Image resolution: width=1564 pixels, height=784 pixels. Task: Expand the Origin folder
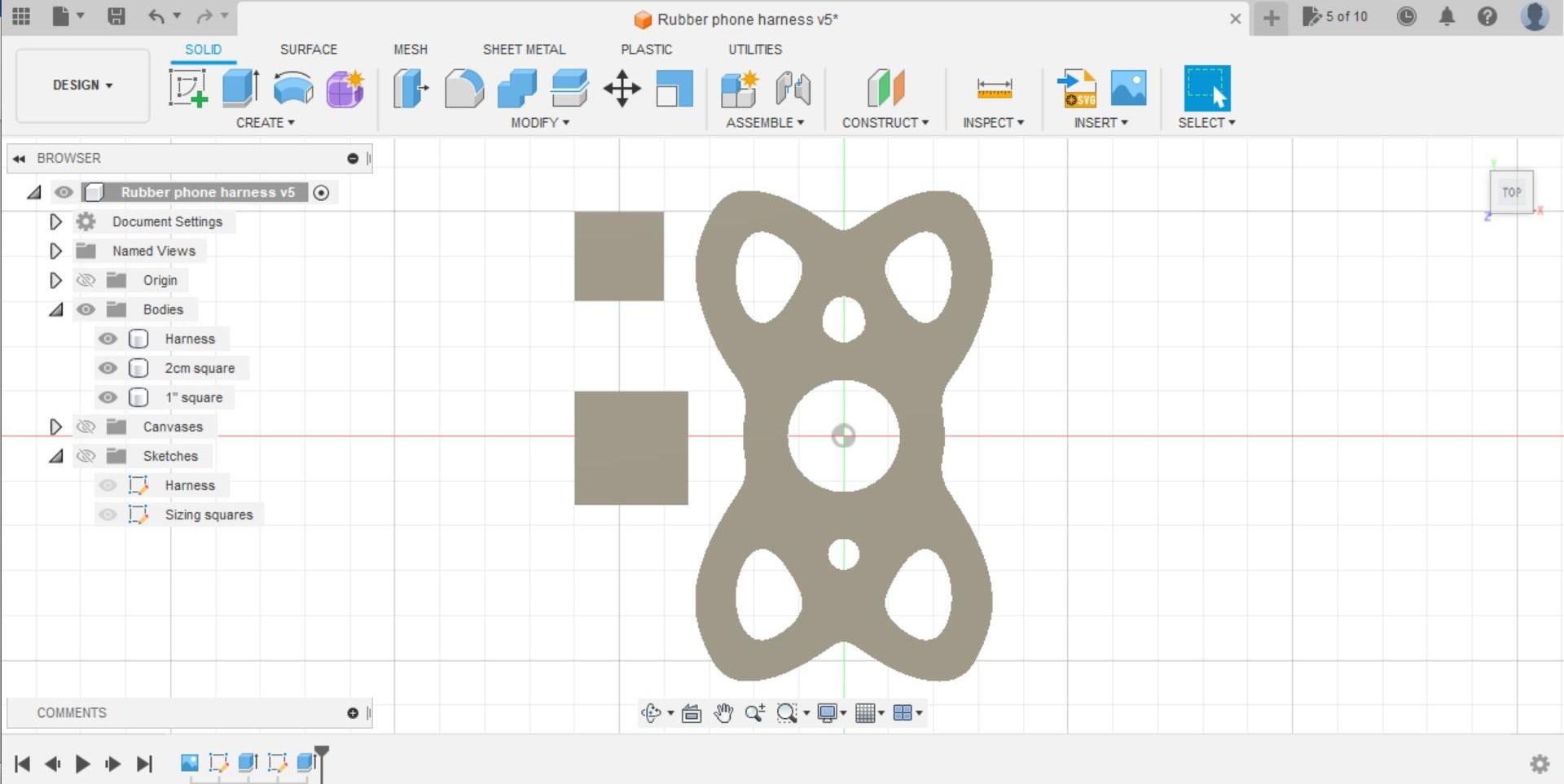55,280
